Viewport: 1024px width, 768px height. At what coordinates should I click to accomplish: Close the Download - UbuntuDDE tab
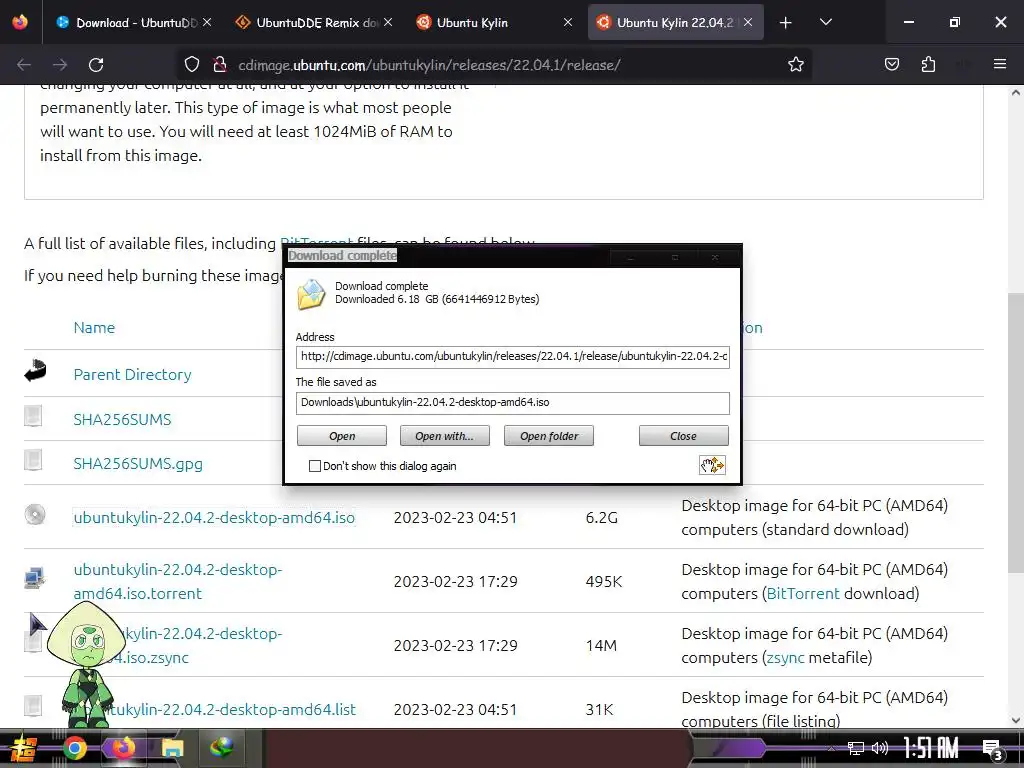tap(207, 23)
